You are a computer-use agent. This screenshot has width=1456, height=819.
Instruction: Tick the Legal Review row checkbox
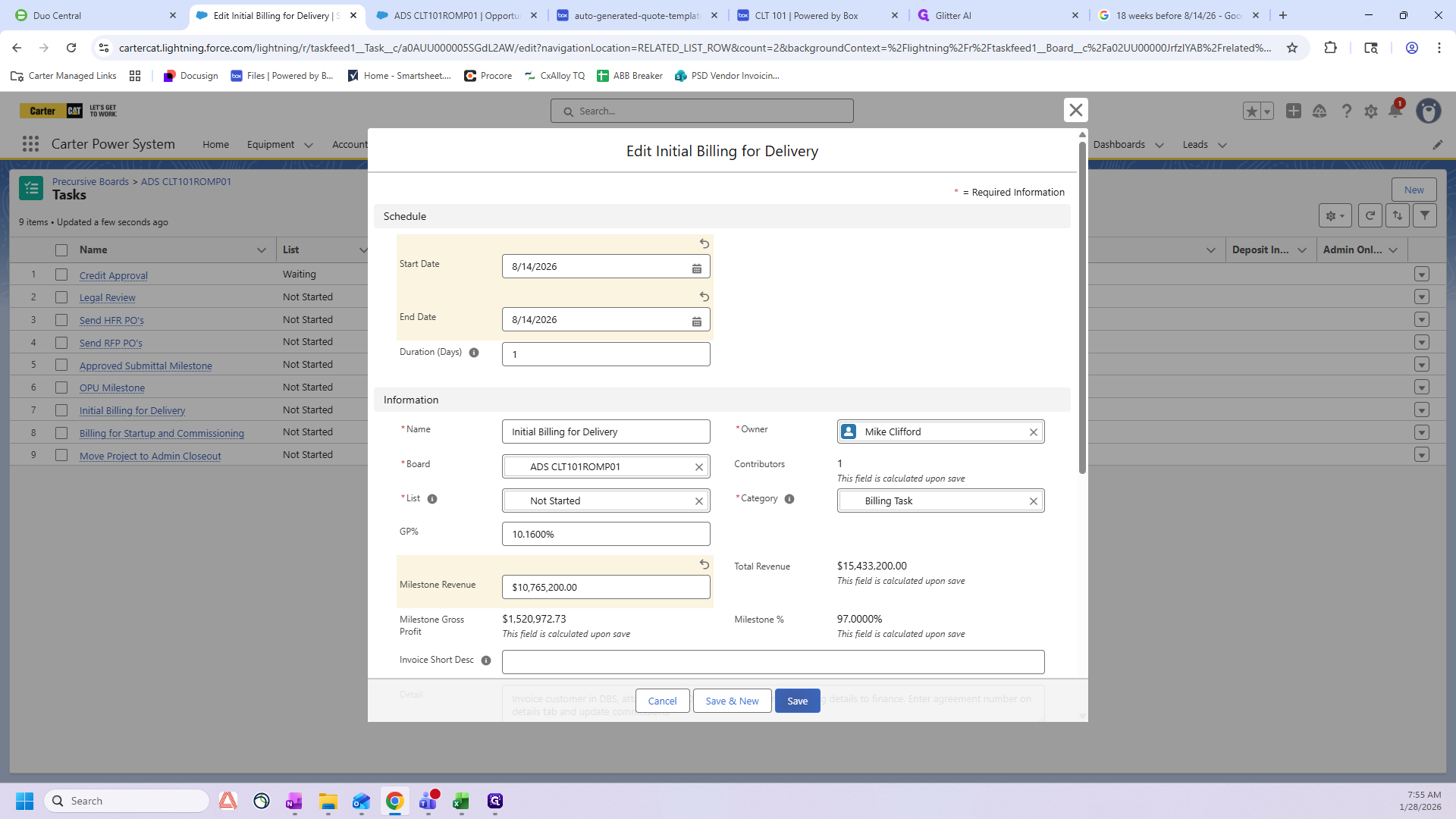pos(61,297)
